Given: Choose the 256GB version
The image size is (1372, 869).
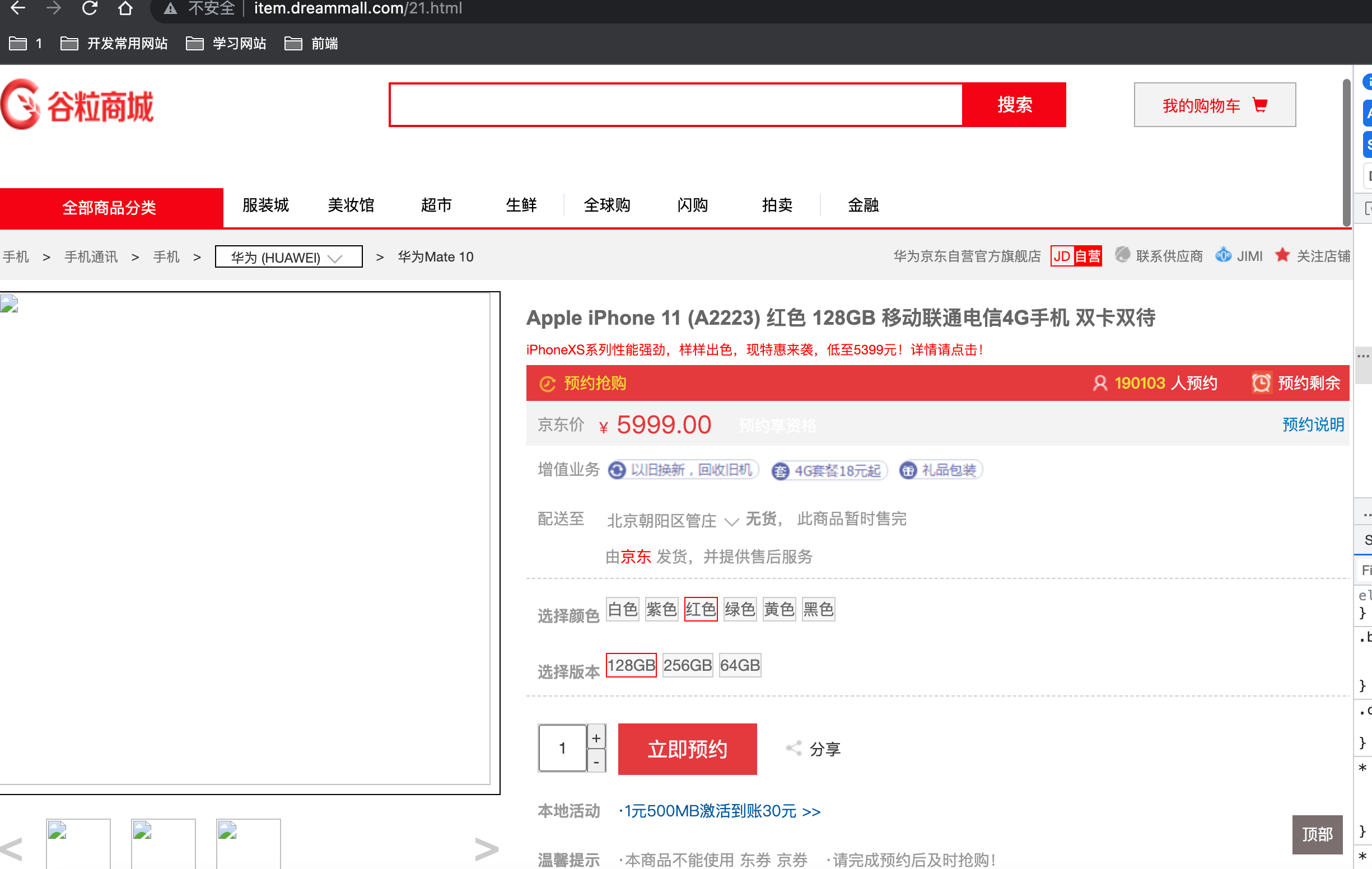Looking at the screenshot, I should pyautogui.click(x=687, y=665).
